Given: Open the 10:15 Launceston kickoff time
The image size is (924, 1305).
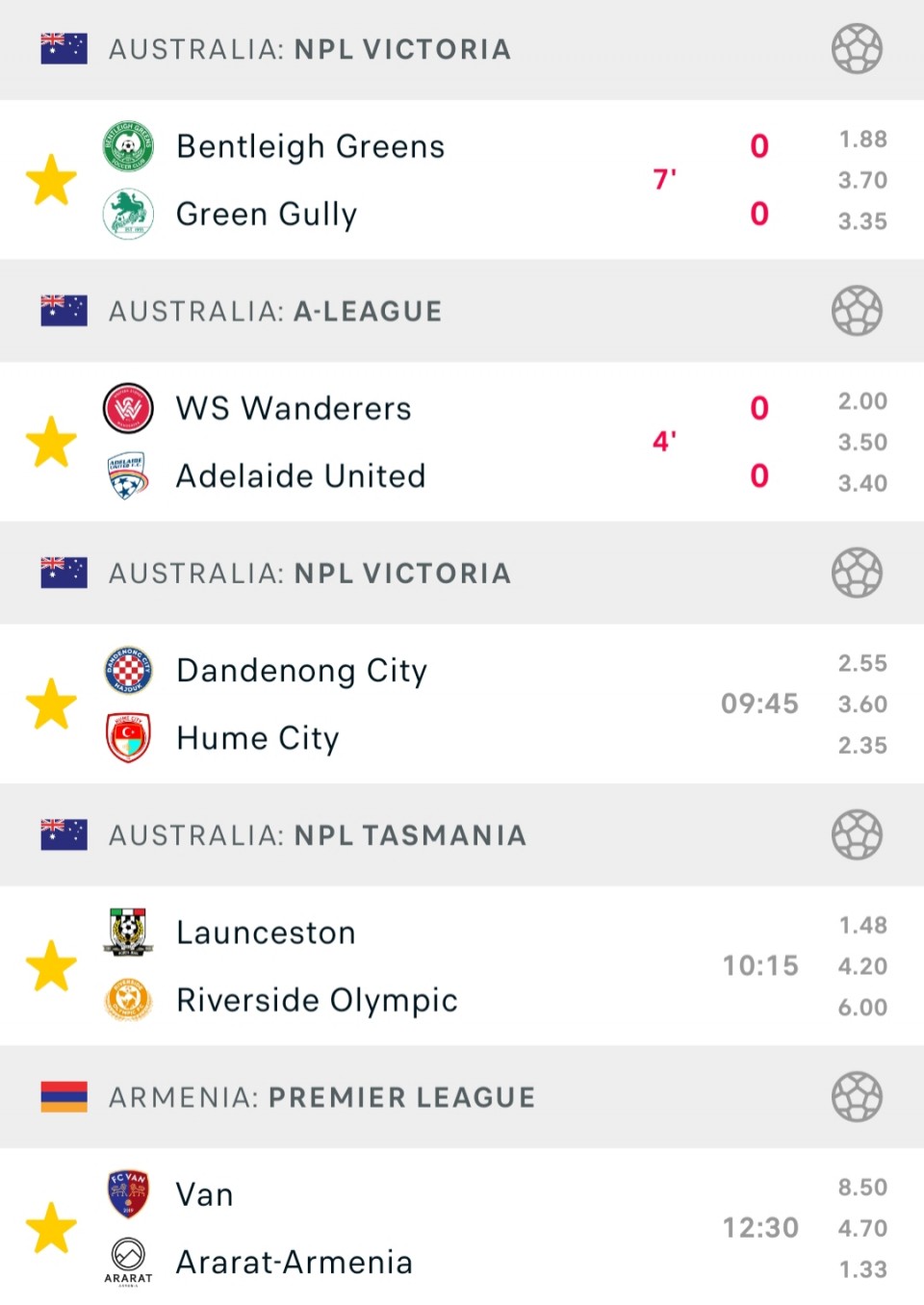Looking at the screenshot, I should click(760, 965).
